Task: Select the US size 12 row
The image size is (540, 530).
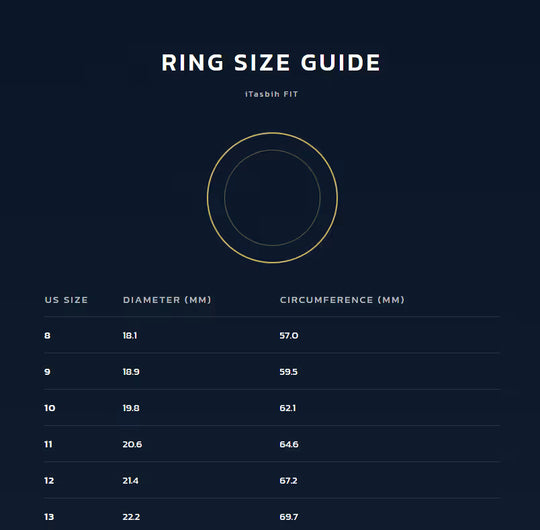Action: click(272, 480)
